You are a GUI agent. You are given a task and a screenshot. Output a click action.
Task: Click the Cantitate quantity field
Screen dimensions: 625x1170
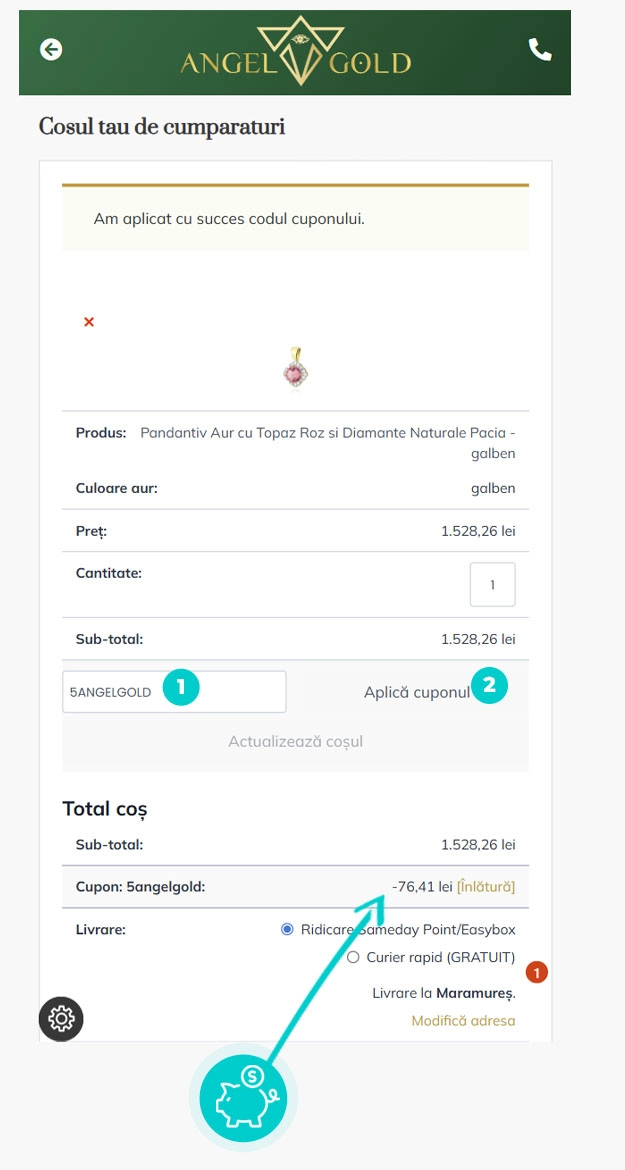pos(492,585)
